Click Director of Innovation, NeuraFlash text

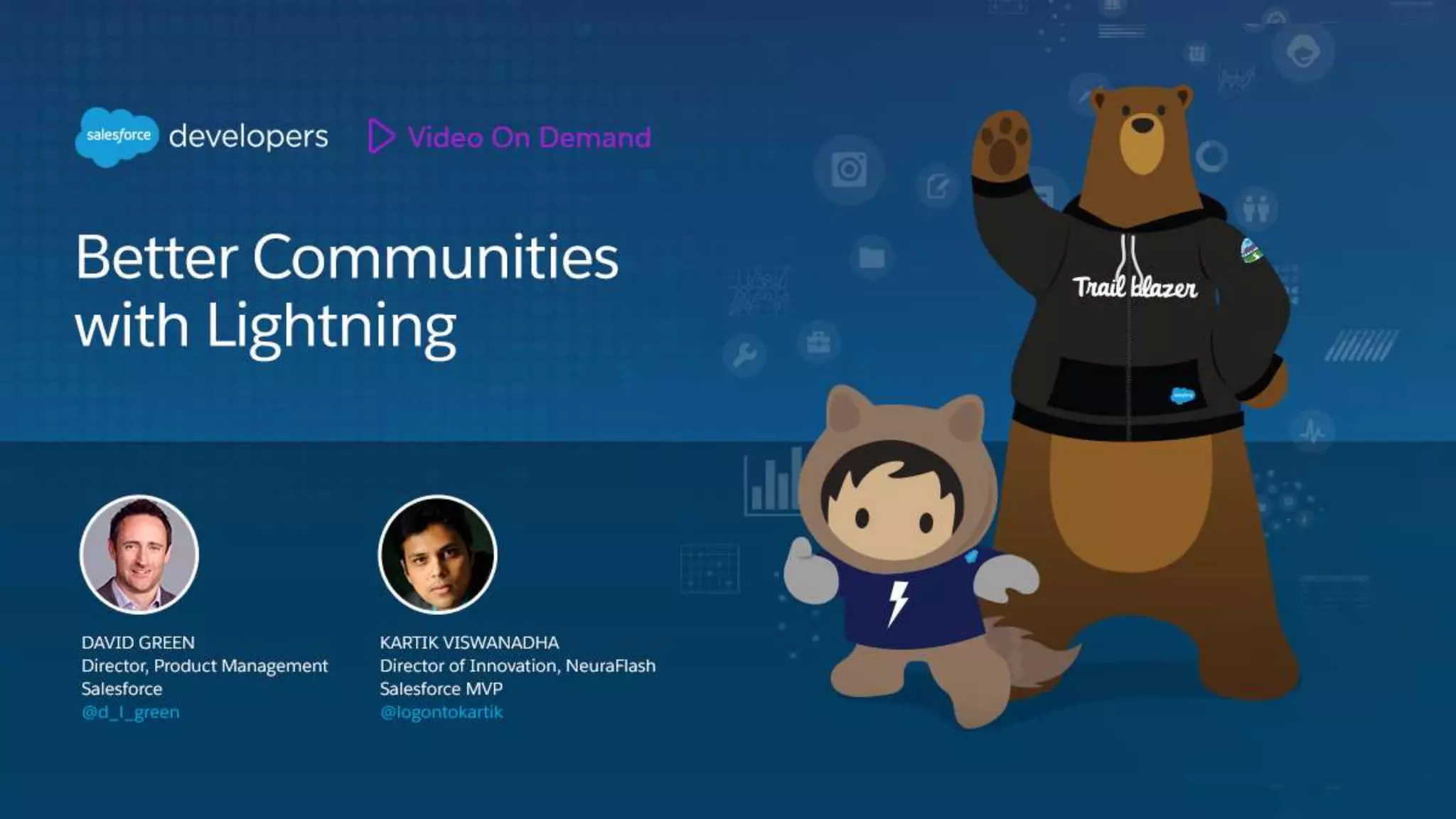[x=518, y=666]
